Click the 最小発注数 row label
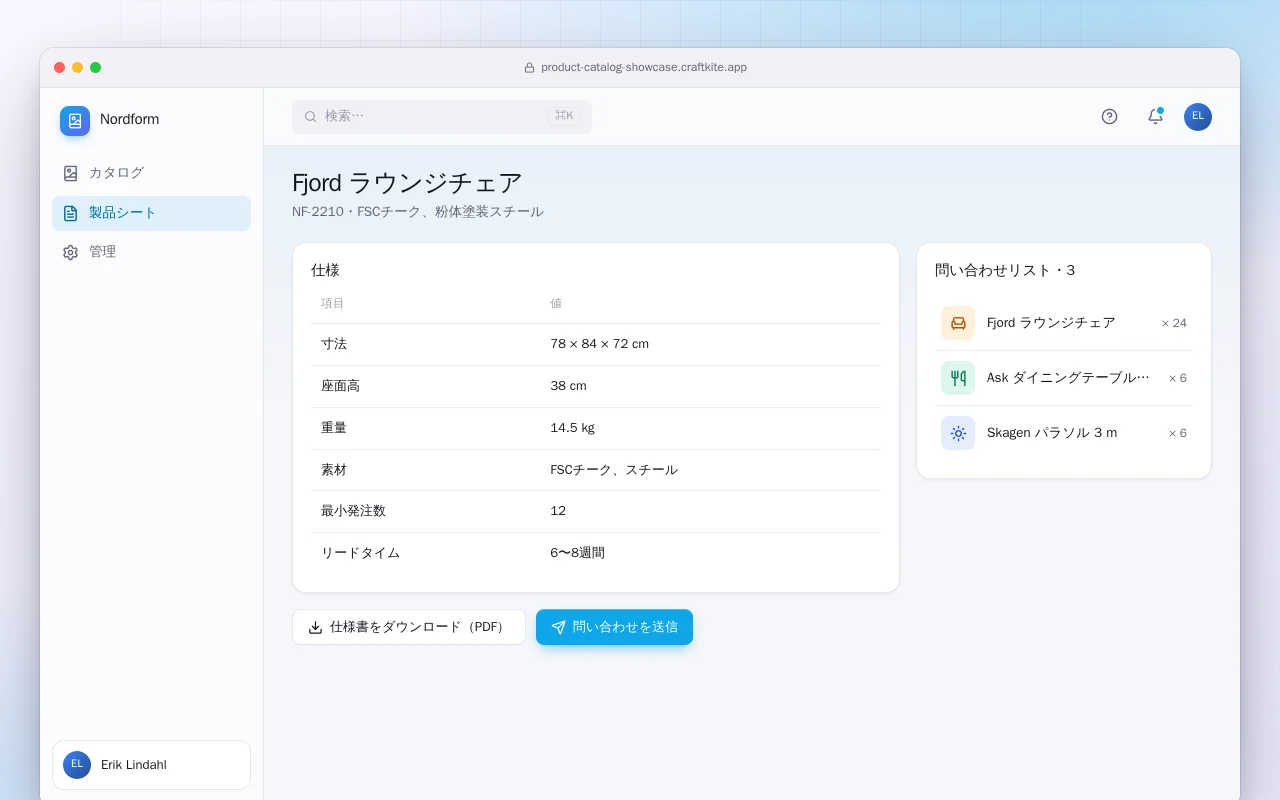 (353, 511)
